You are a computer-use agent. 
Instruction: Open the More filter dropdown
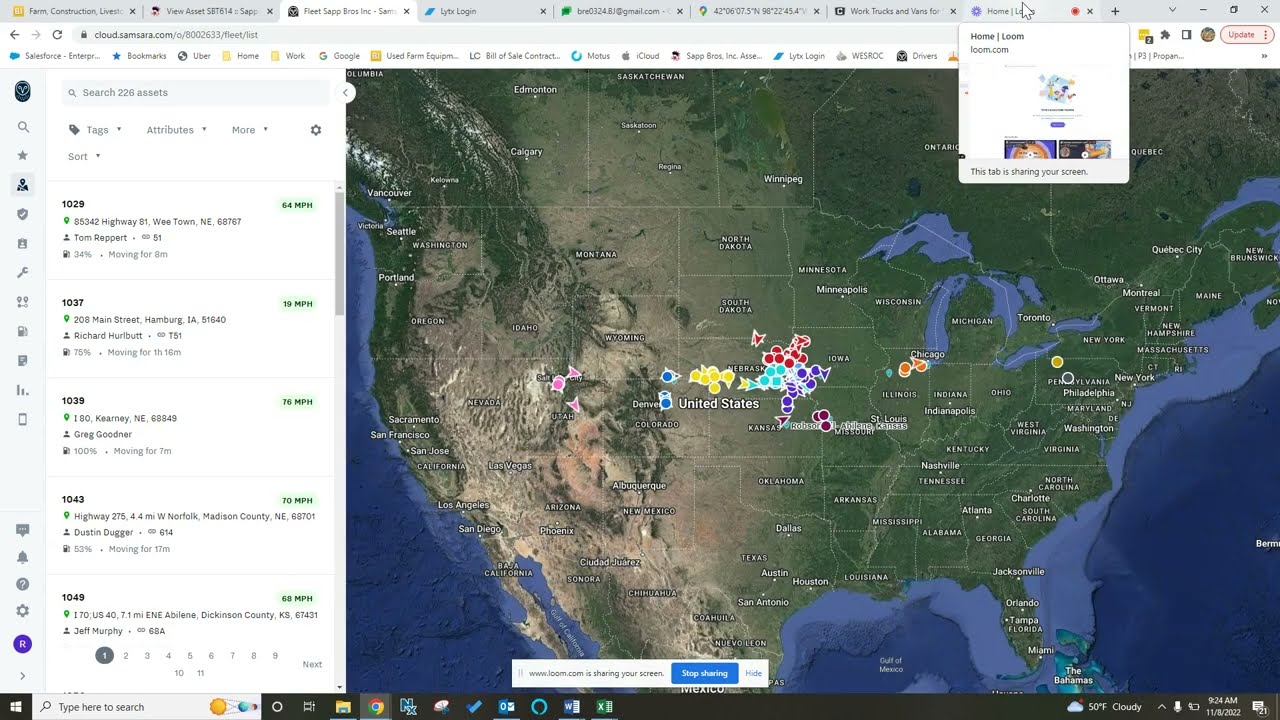[250, 130]
